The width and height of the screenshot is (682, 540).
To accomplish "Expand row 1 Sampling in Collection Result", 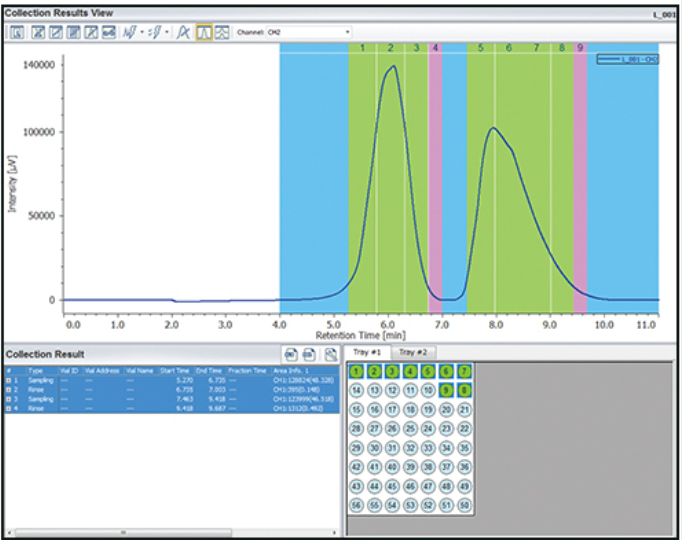I will (8, 380).
